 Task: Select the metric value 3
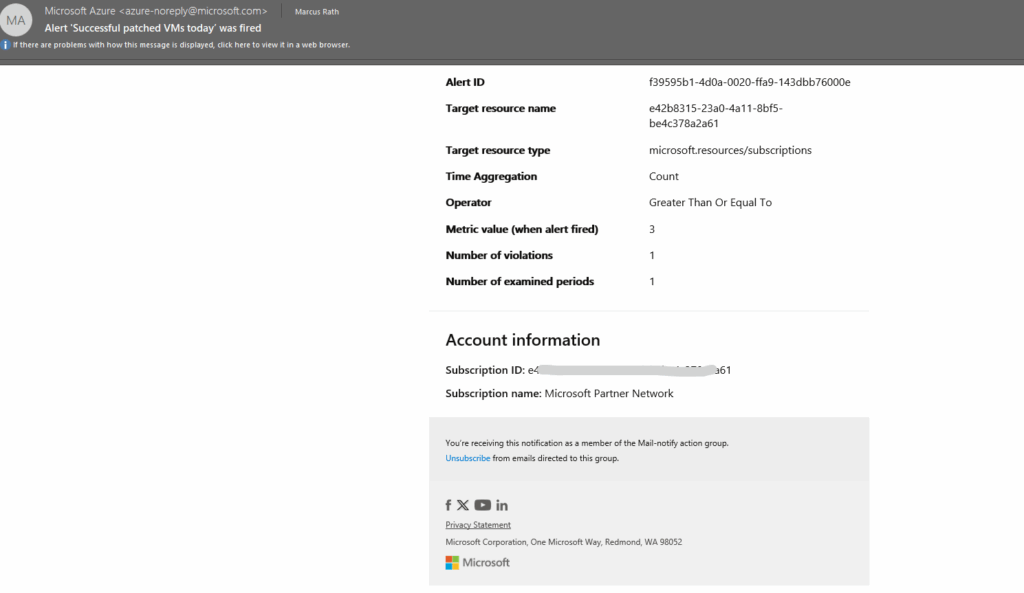coord(652,229)
